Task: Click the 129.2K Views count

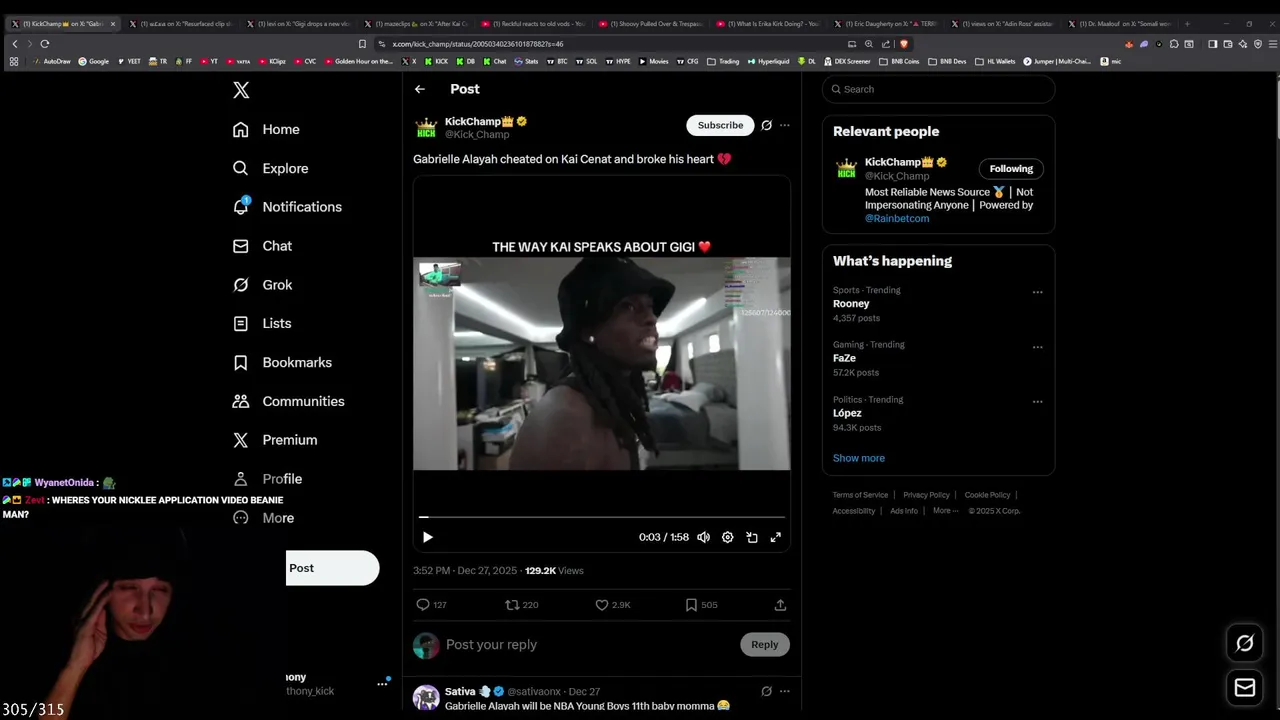Action: pyautogui.click(x=554, y=571)
